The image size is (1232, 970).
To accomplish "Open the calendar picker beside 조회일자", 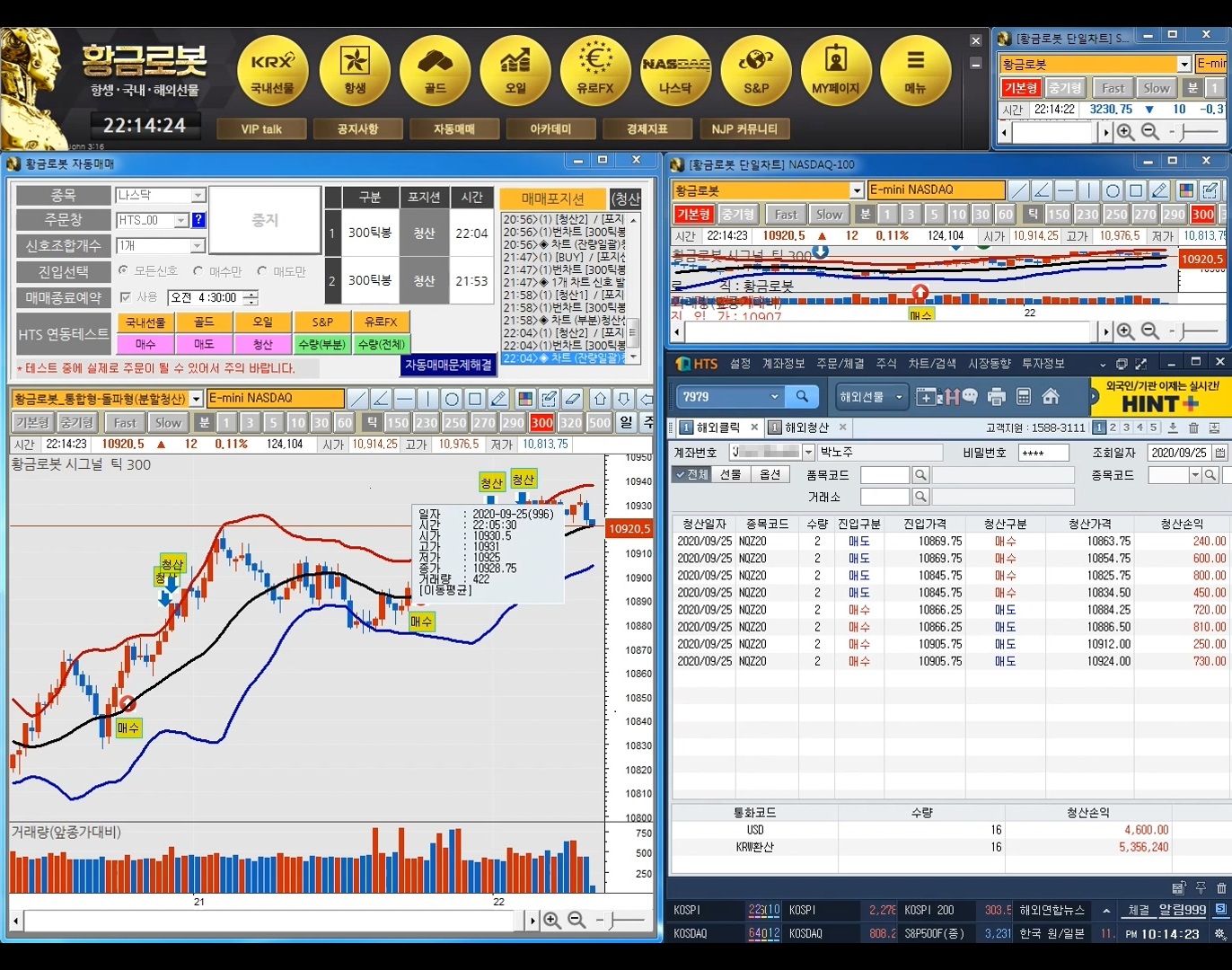I will click(x=1220, y=453).
